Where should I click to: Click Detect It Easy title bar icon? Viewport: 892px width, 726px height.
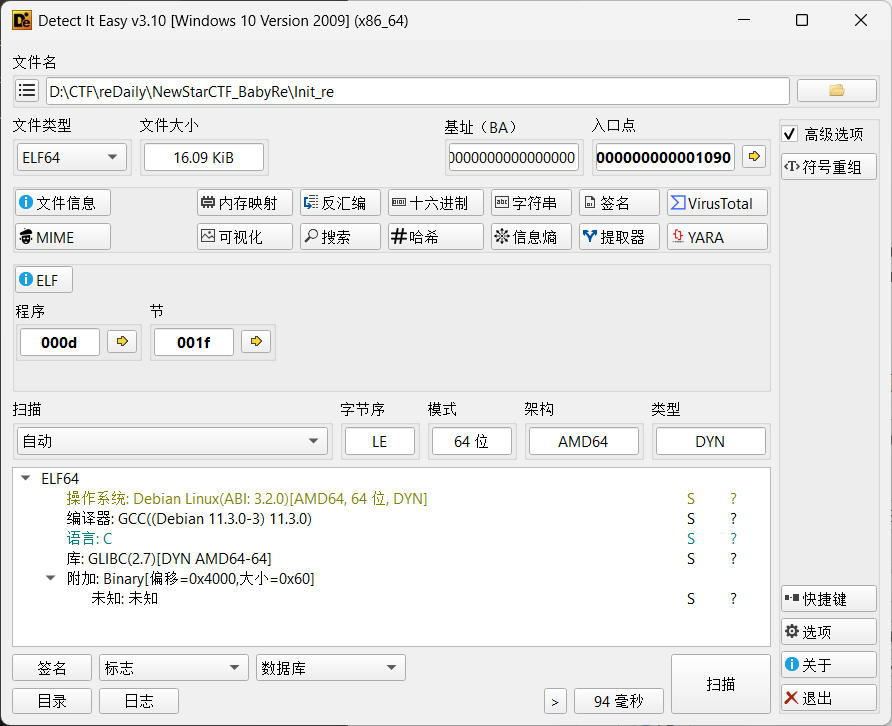[22, 20]
